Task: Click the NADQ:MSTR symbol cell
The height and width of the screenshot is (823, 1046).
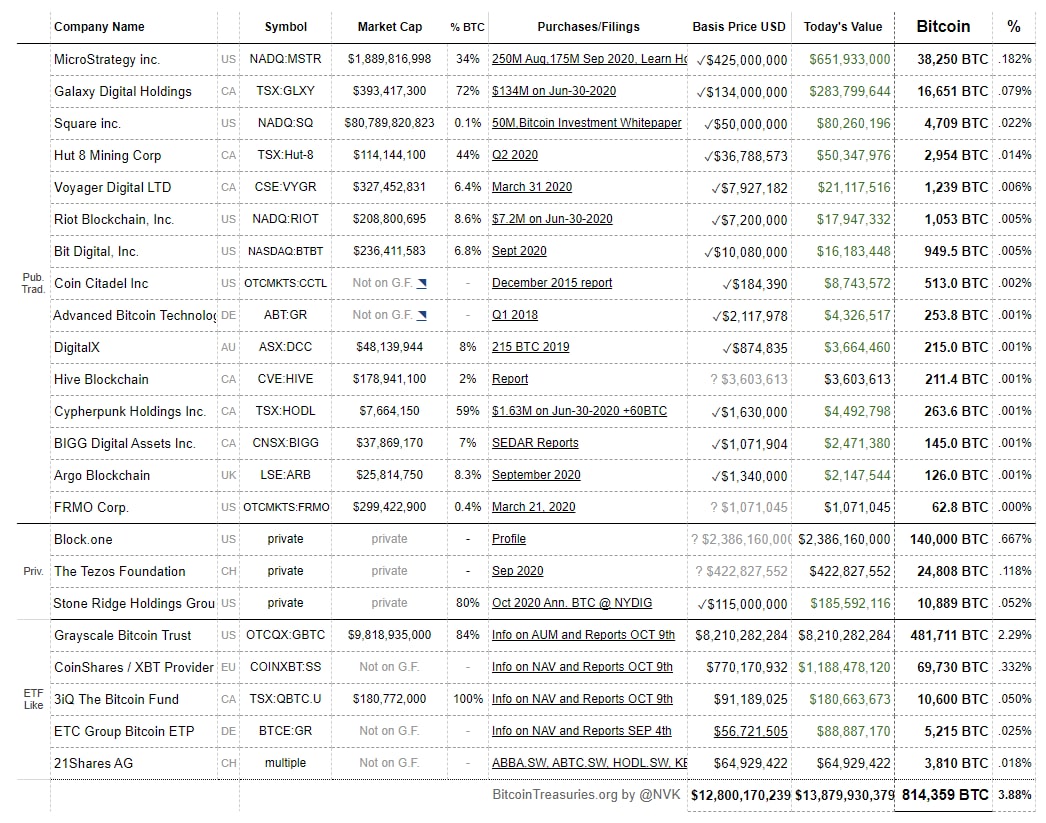Action: pos(286,59)
